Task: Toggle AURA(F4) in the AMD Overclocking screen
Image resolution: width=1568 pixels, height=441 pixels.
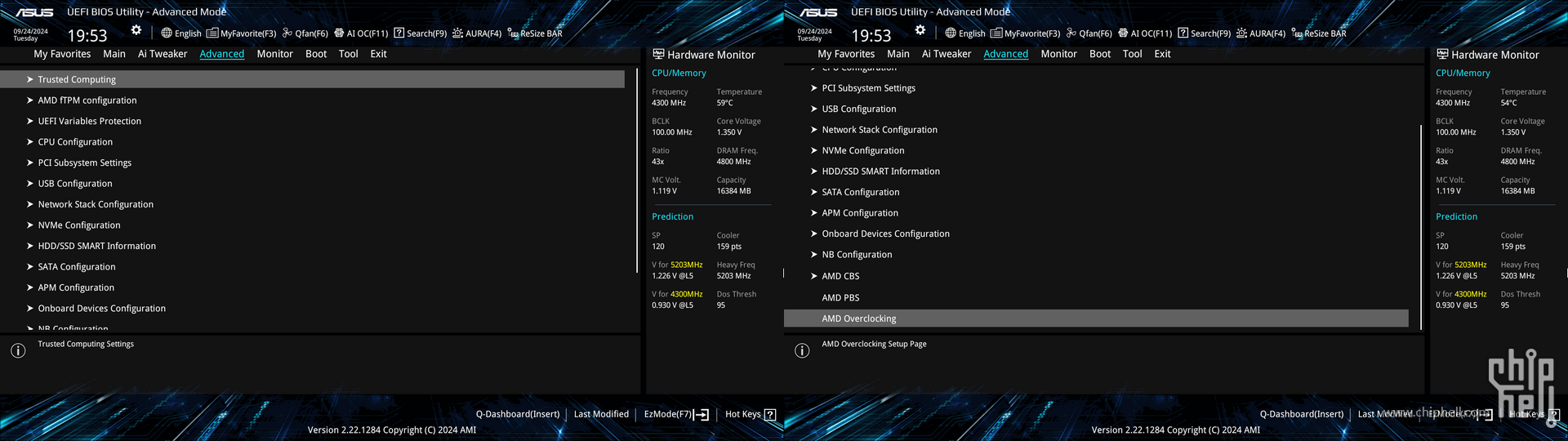Action: click(x=1261, y=33)
